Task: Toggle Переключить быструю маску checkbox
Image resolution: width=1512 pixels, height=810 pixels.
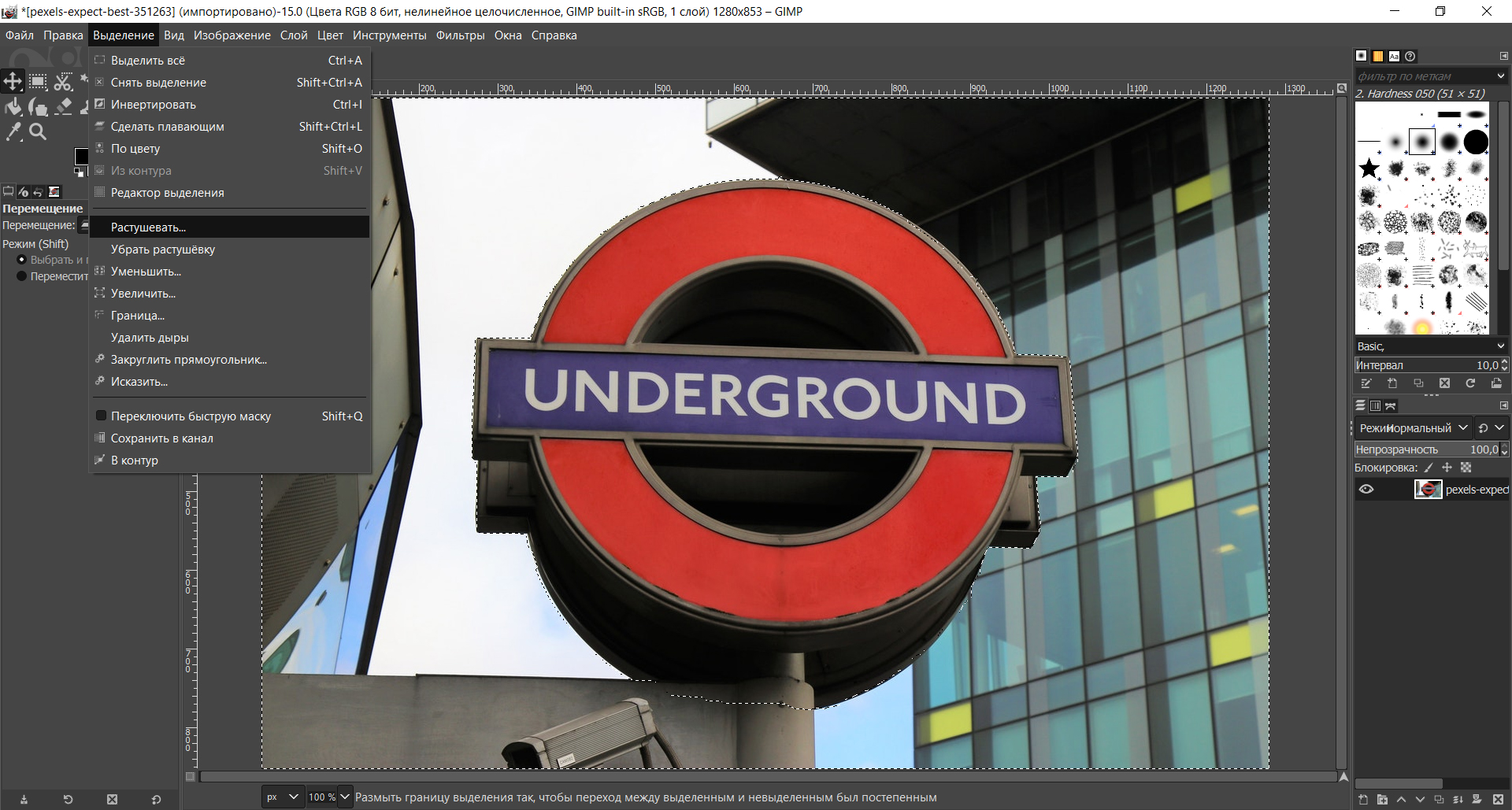Action: (x=101, y=416)
